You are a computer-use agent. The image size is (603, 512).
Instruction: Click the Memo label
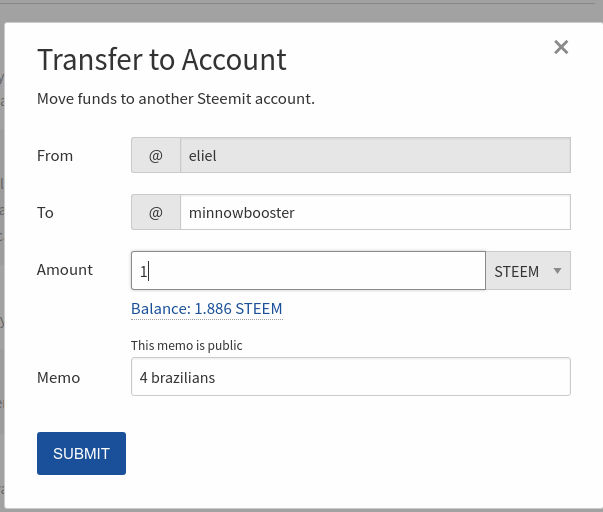[x=58, y=378]
